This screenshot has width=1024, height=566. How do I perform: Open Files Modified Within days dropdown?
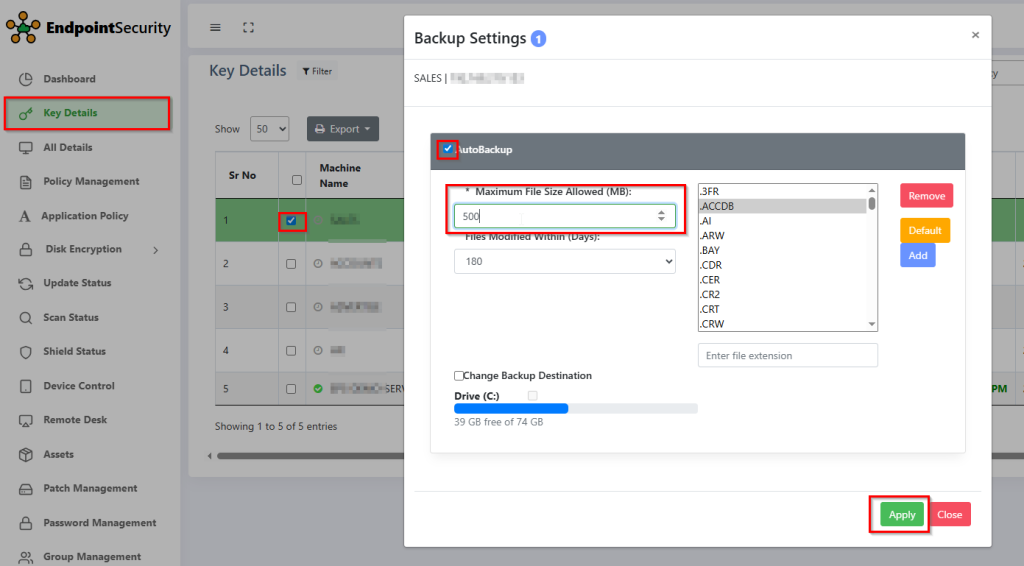click(x=564, y=261)
